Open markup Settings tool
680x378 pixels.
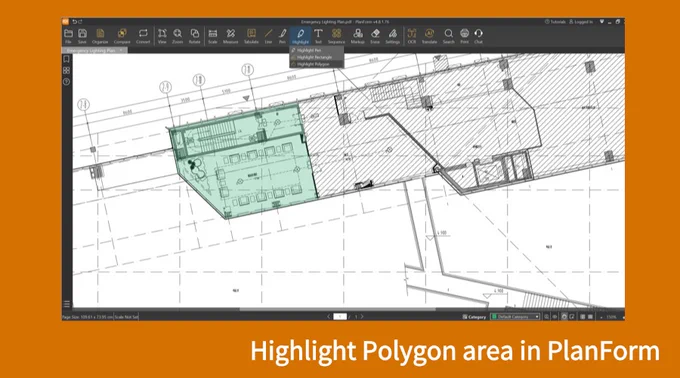pos(392,36)
